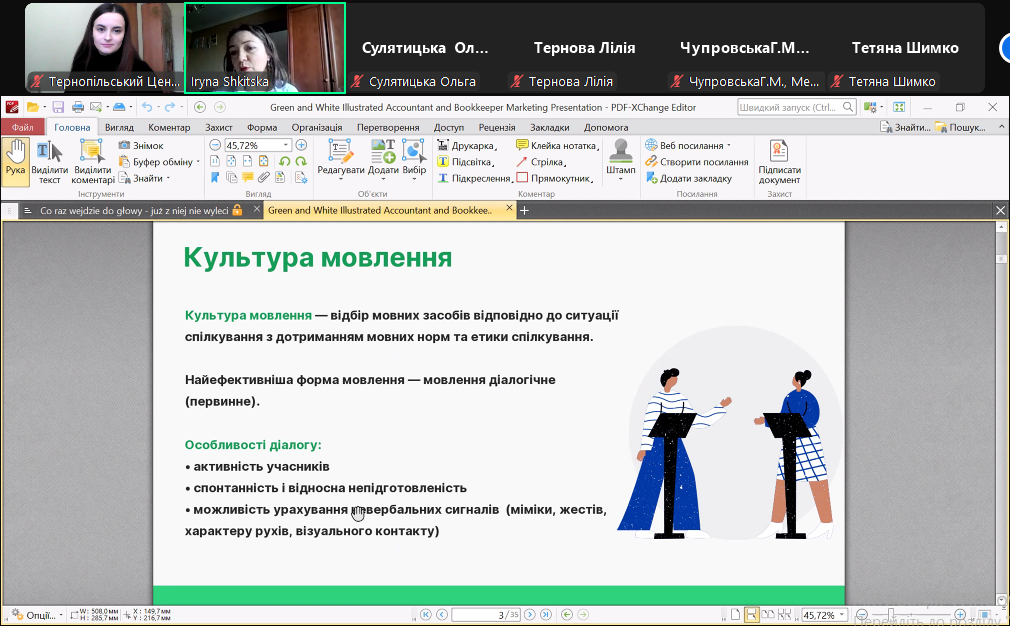Switch to the Організація ribbon tab
The height and width of the screenshot is (626, 1010).
(x=316, y=128)
